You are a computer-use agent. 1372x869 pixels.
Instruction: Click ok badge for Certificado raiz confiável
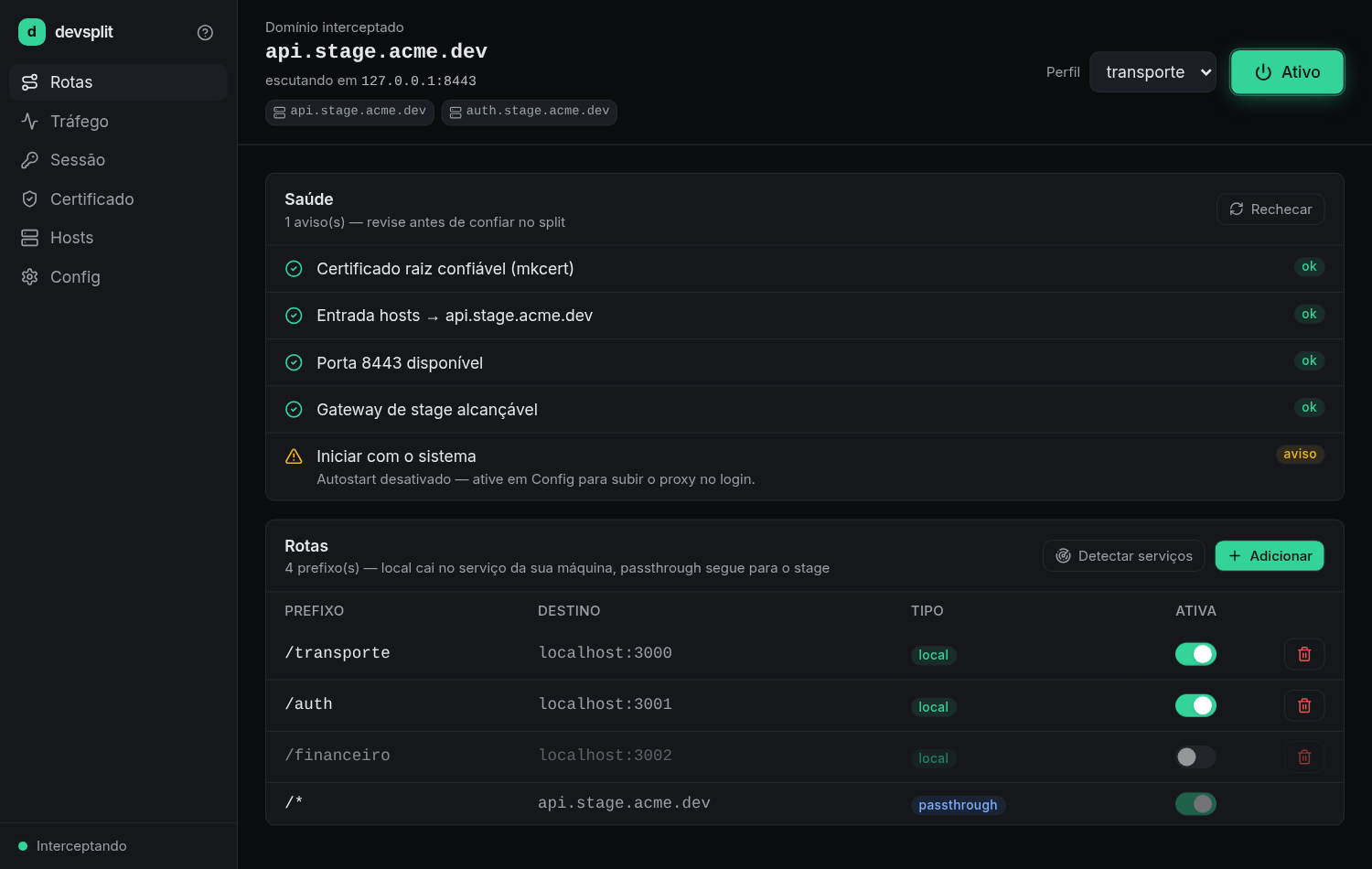coord(1309,267)
